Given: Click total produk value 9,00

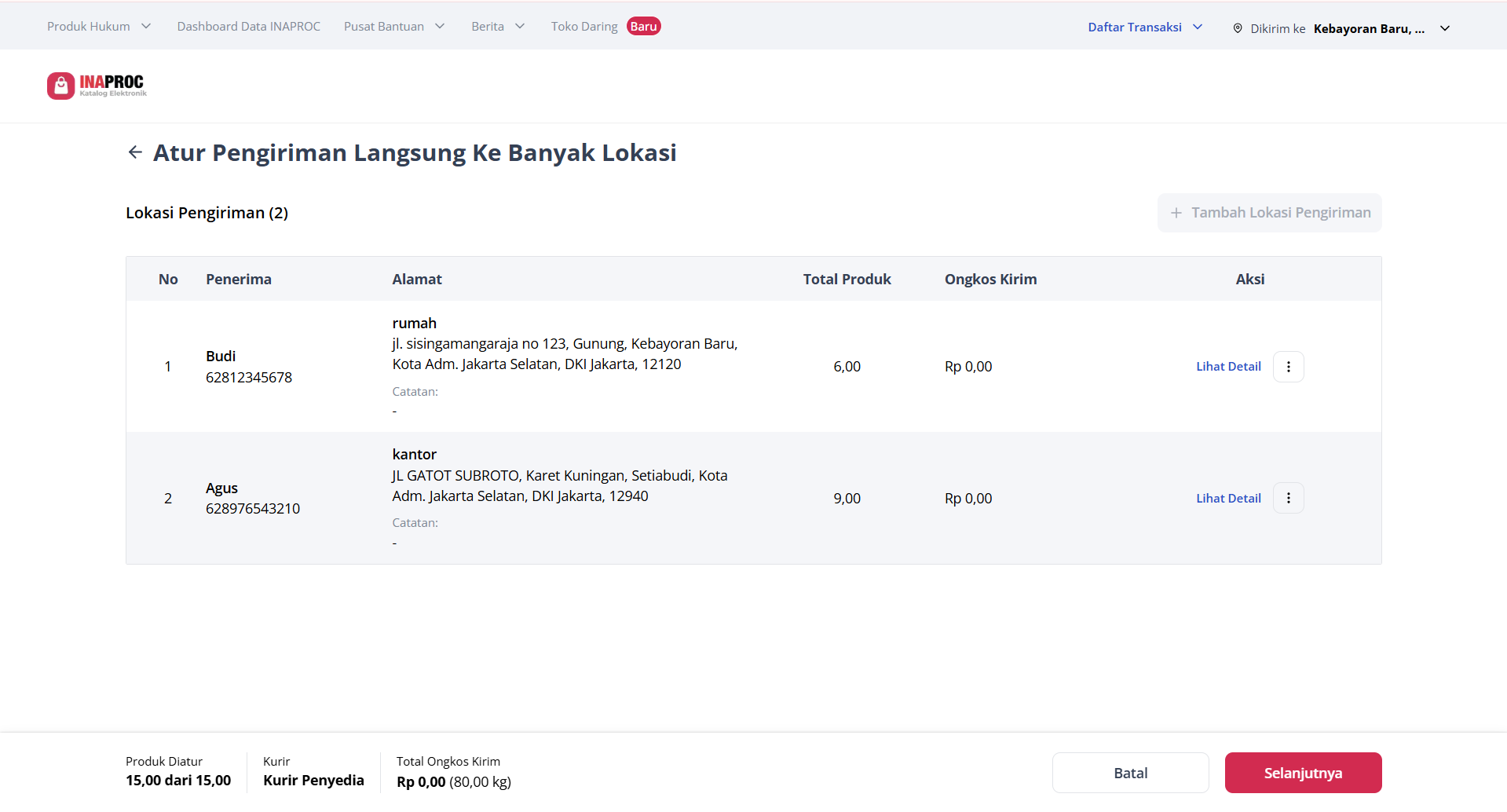Looking at the screenshot, I should pyautogui.click(x=847, y=498).
